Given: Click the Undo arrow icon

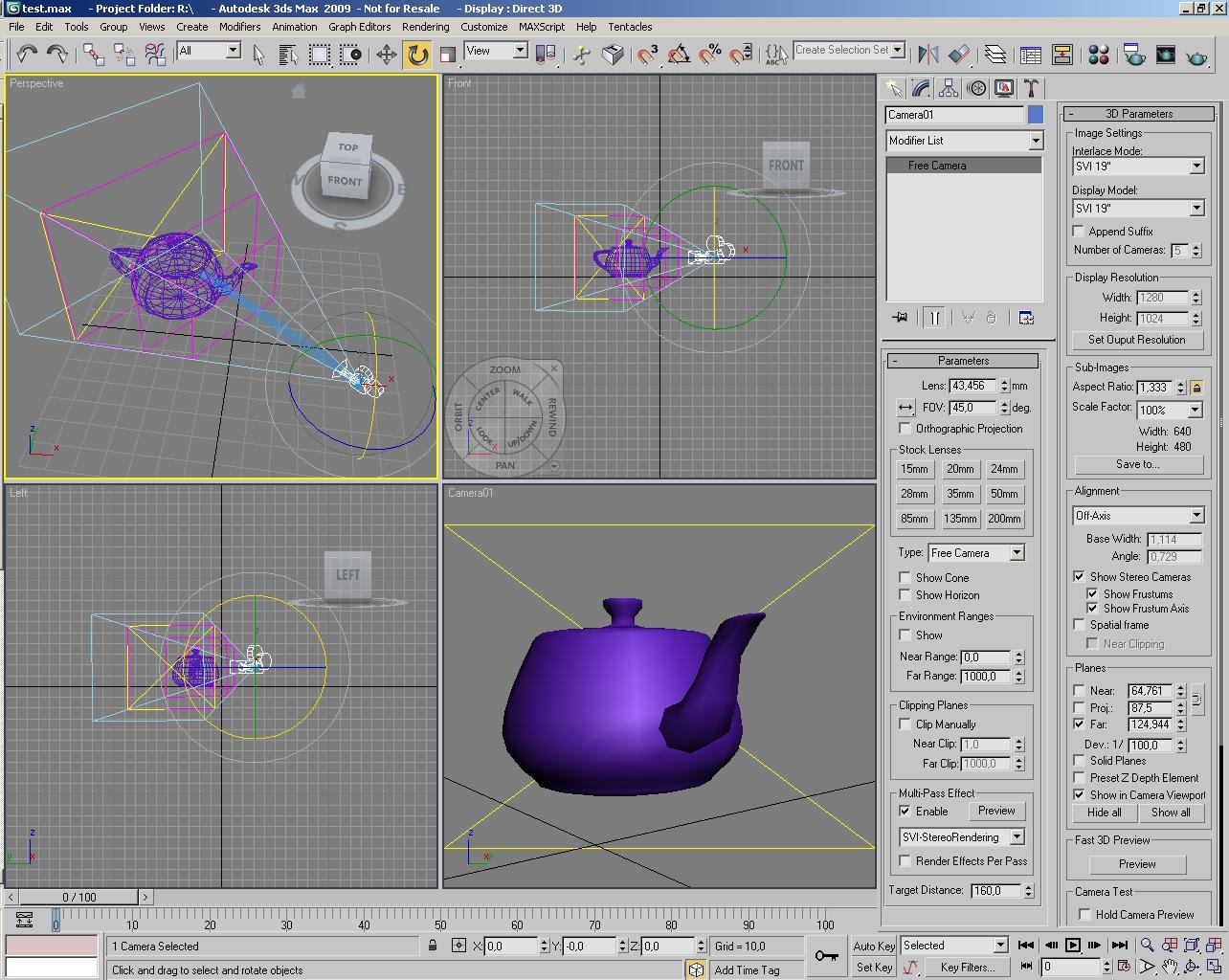Looking at the screenshot, I should [27, 54].
